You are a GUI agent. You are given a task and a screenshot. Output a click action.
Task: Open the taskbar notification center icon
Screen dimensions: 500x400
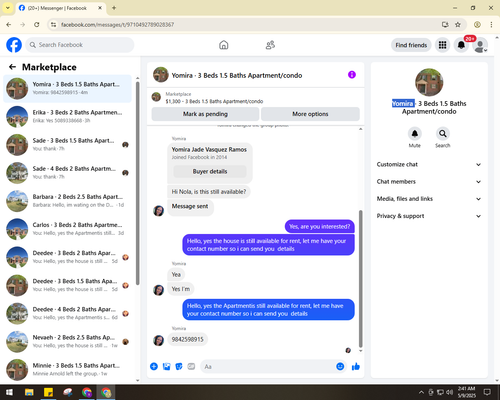pyautogui.click(x=487, y=392)
